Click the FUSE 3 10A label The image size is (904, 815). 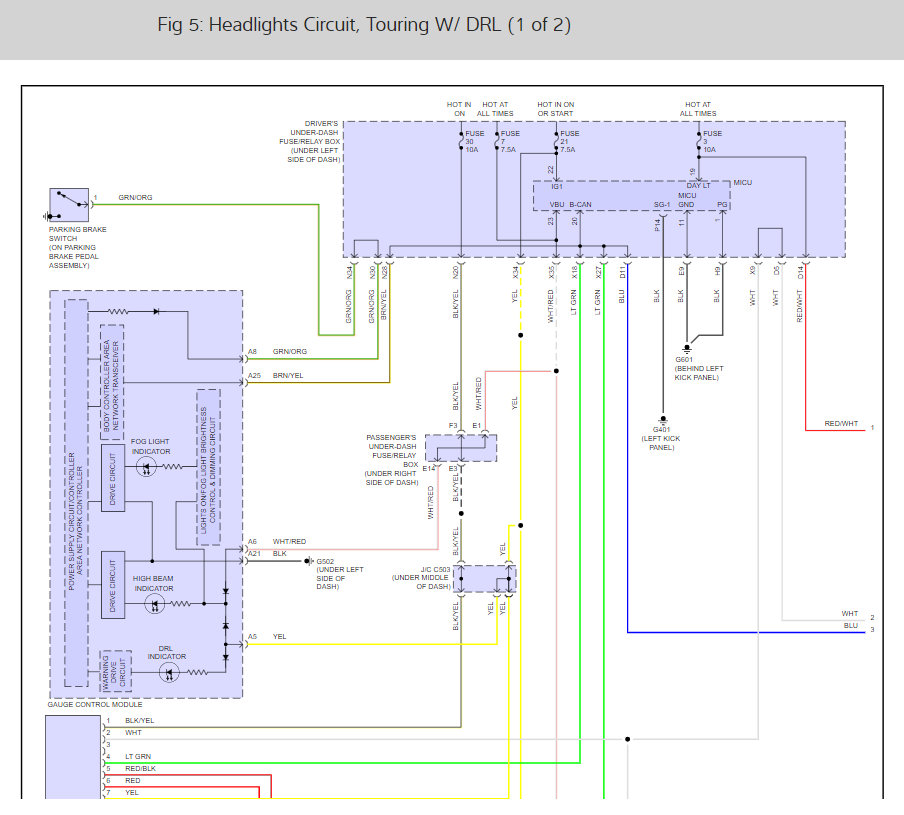pos(712,141)
